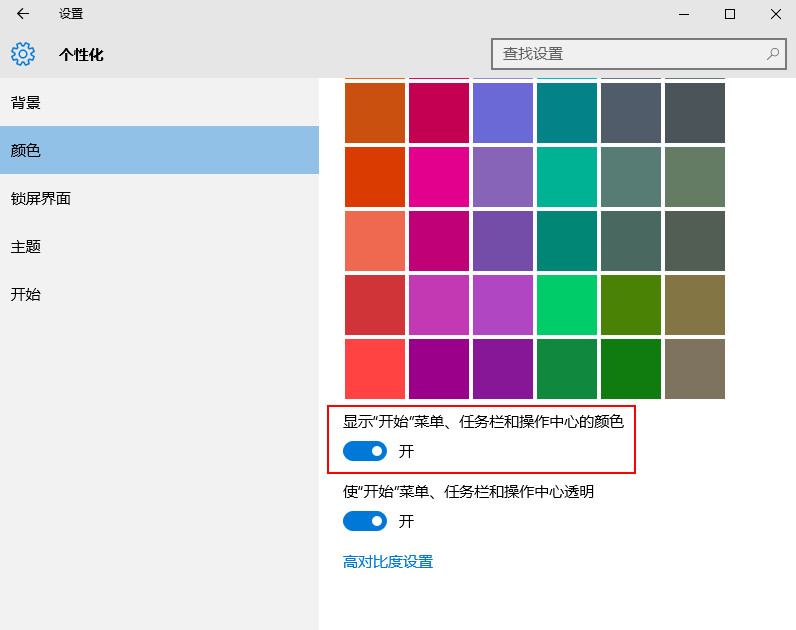Select the salmon orange color swatch
Image resolution: width=796 pixels, height=630 pixels.
[375, 241]
